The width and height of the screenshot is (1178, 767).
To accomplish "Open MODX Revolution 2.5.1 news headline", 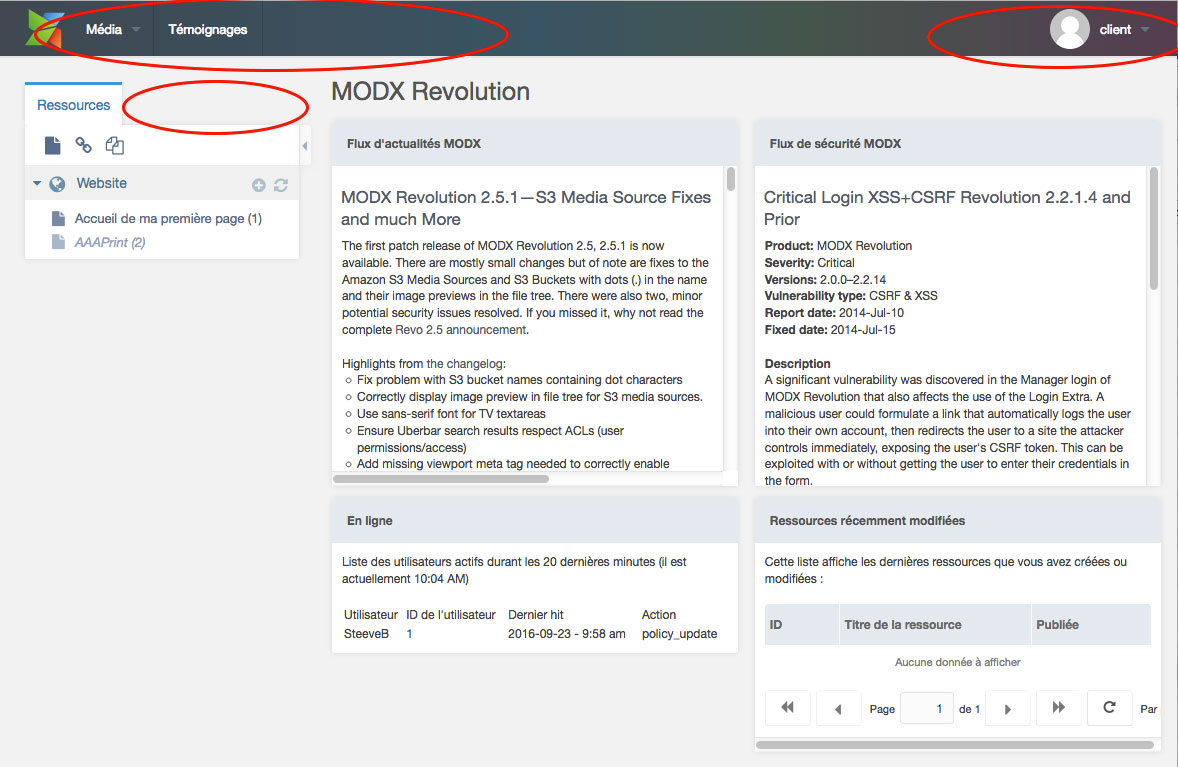I will [x=526, y=208].
